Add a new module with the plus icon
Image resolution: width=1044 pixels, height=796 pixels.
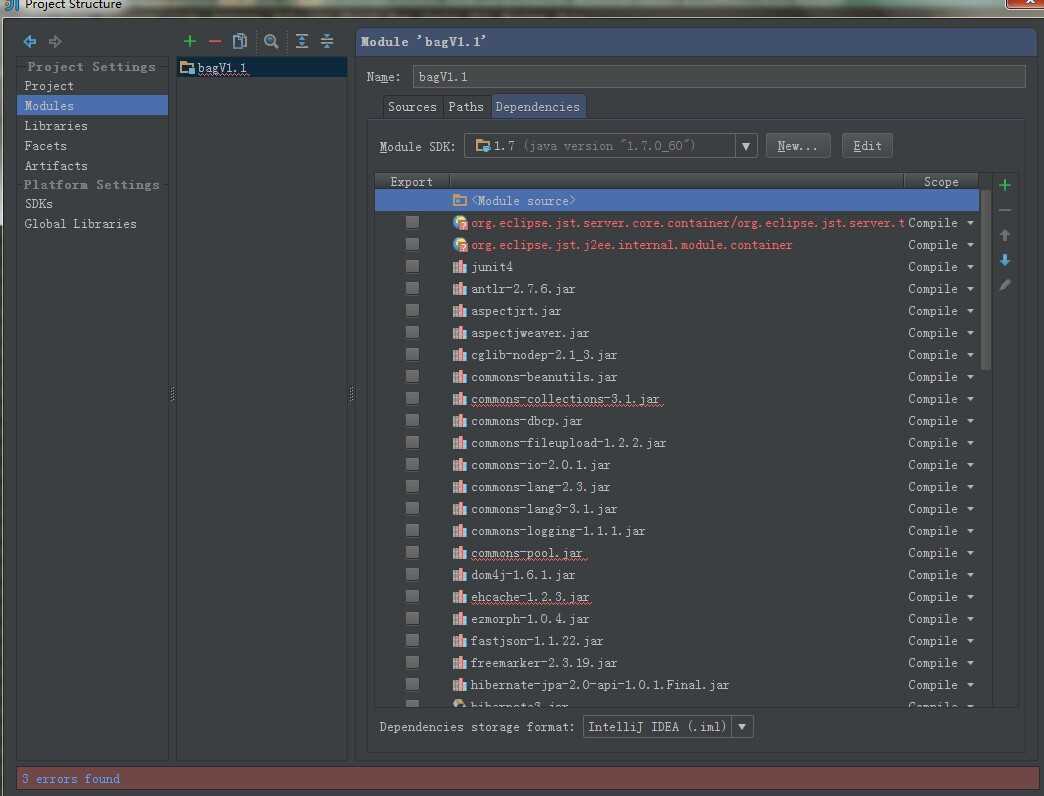190,41
